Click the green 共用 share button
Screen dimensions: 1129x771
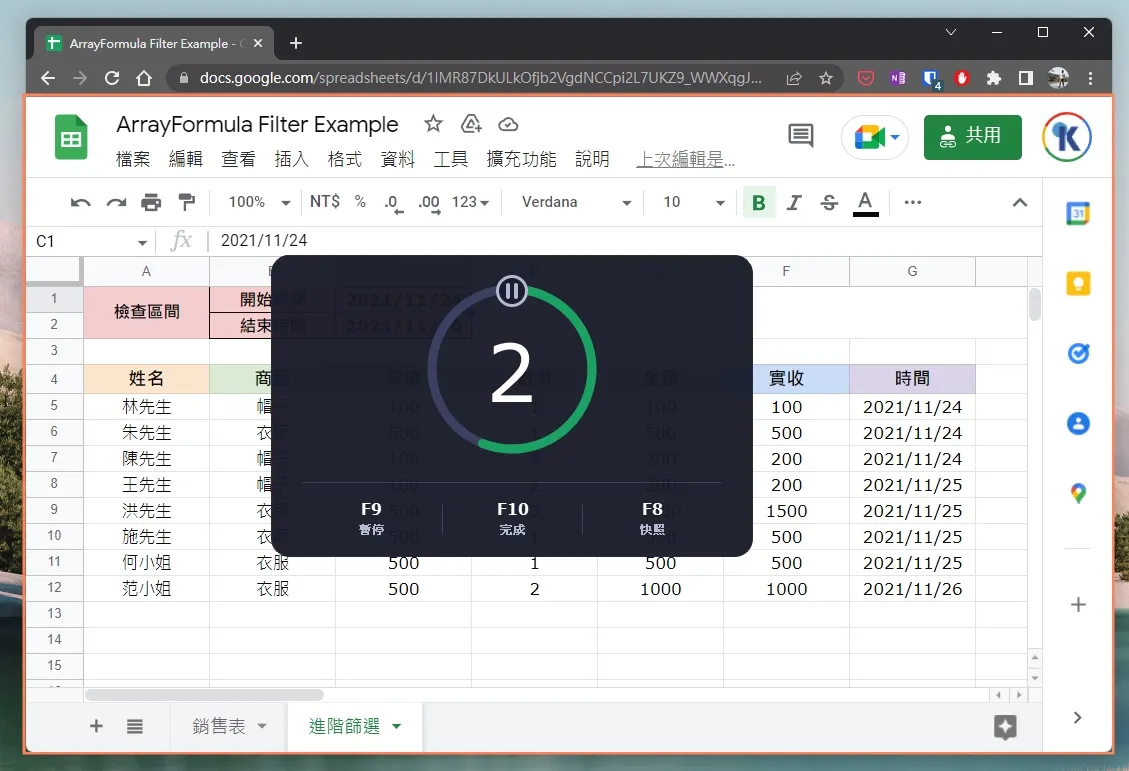[x=973, y=137]
